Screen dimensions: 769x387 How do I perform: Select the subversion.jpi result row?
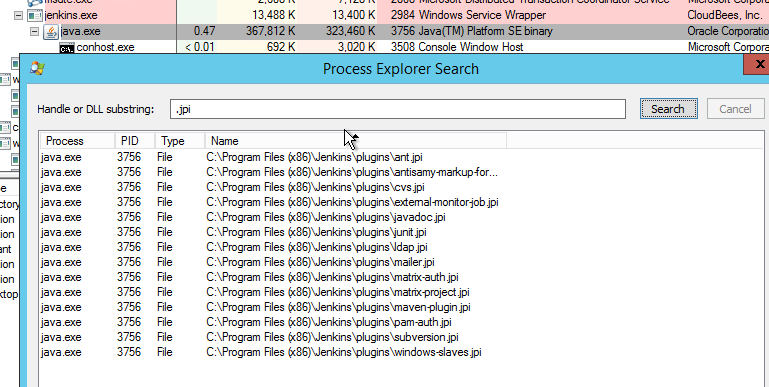[x=274, y=337]
